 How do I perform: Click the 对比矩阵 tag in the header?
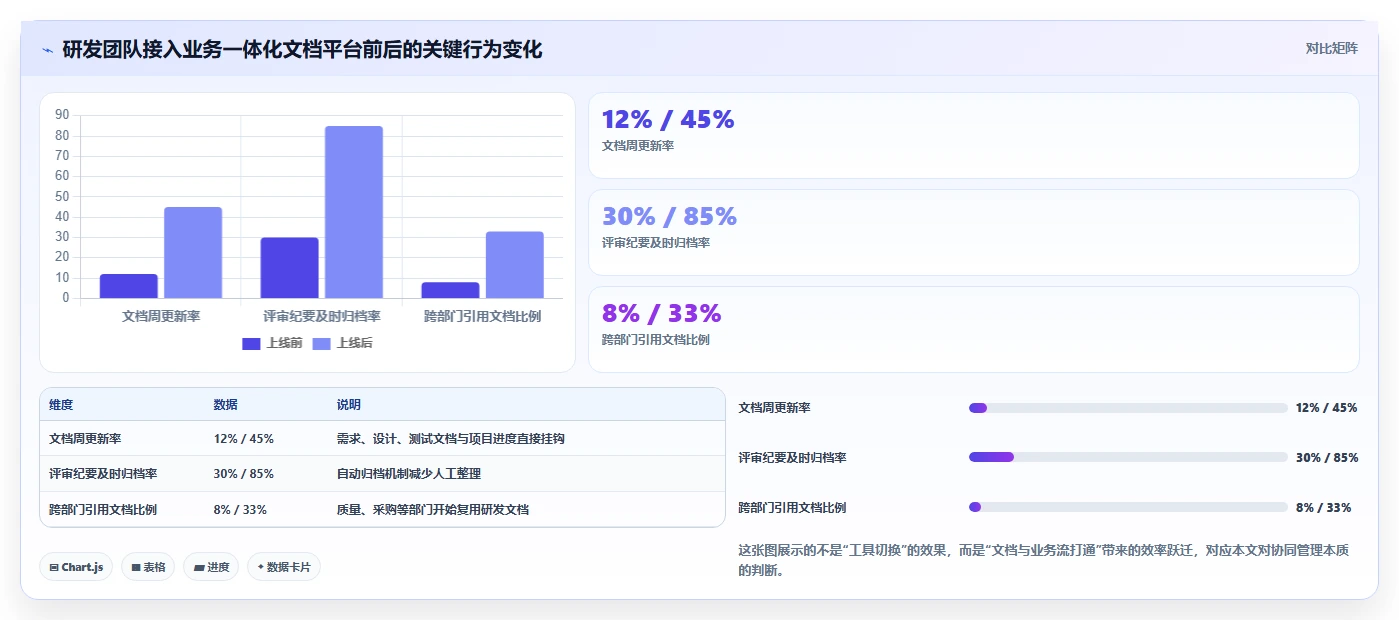(x=1331, y=48)
